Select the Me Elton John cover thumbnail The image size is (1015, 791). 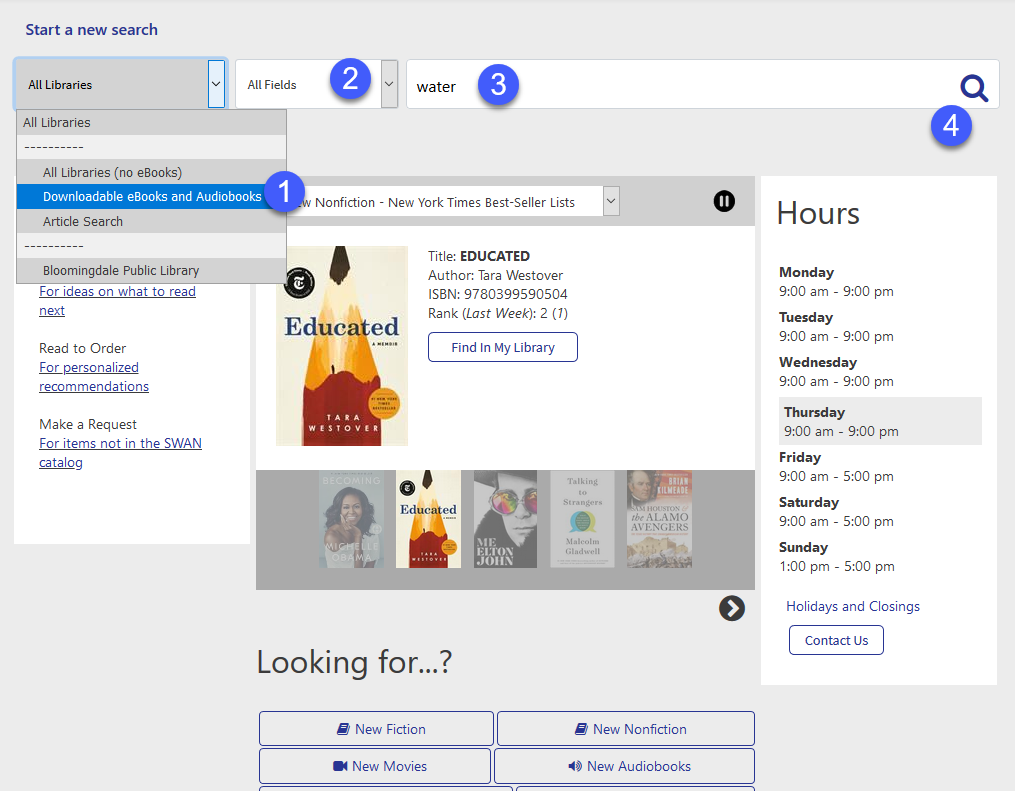point(505,519)
